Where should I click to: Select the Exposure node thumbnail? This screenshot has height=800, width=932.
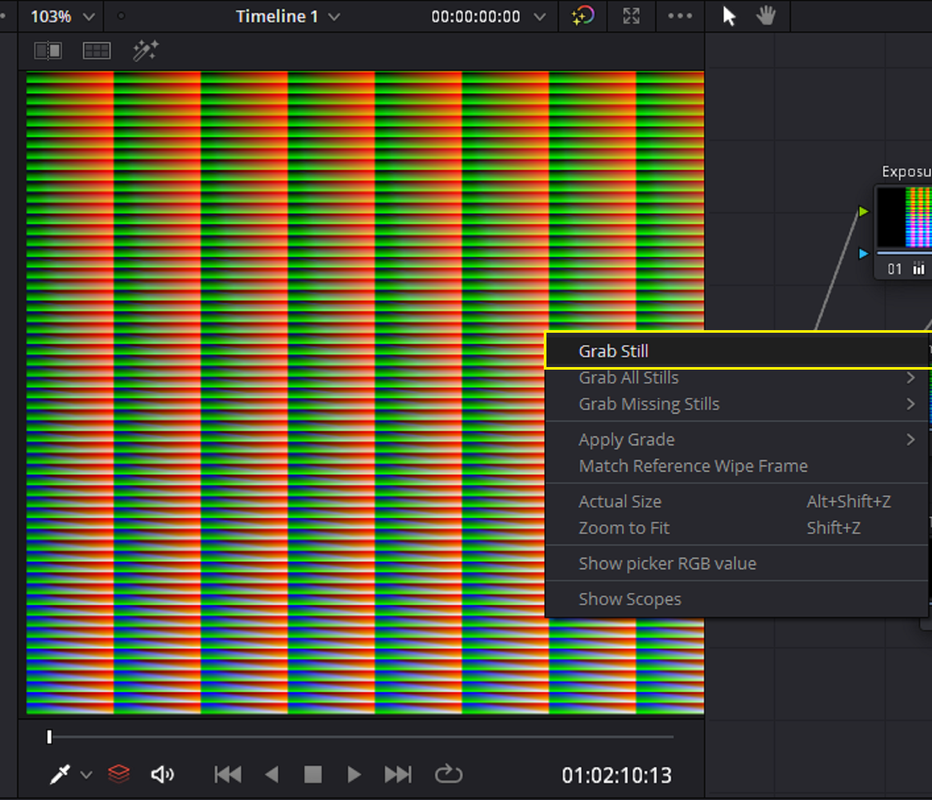[904, 217]
